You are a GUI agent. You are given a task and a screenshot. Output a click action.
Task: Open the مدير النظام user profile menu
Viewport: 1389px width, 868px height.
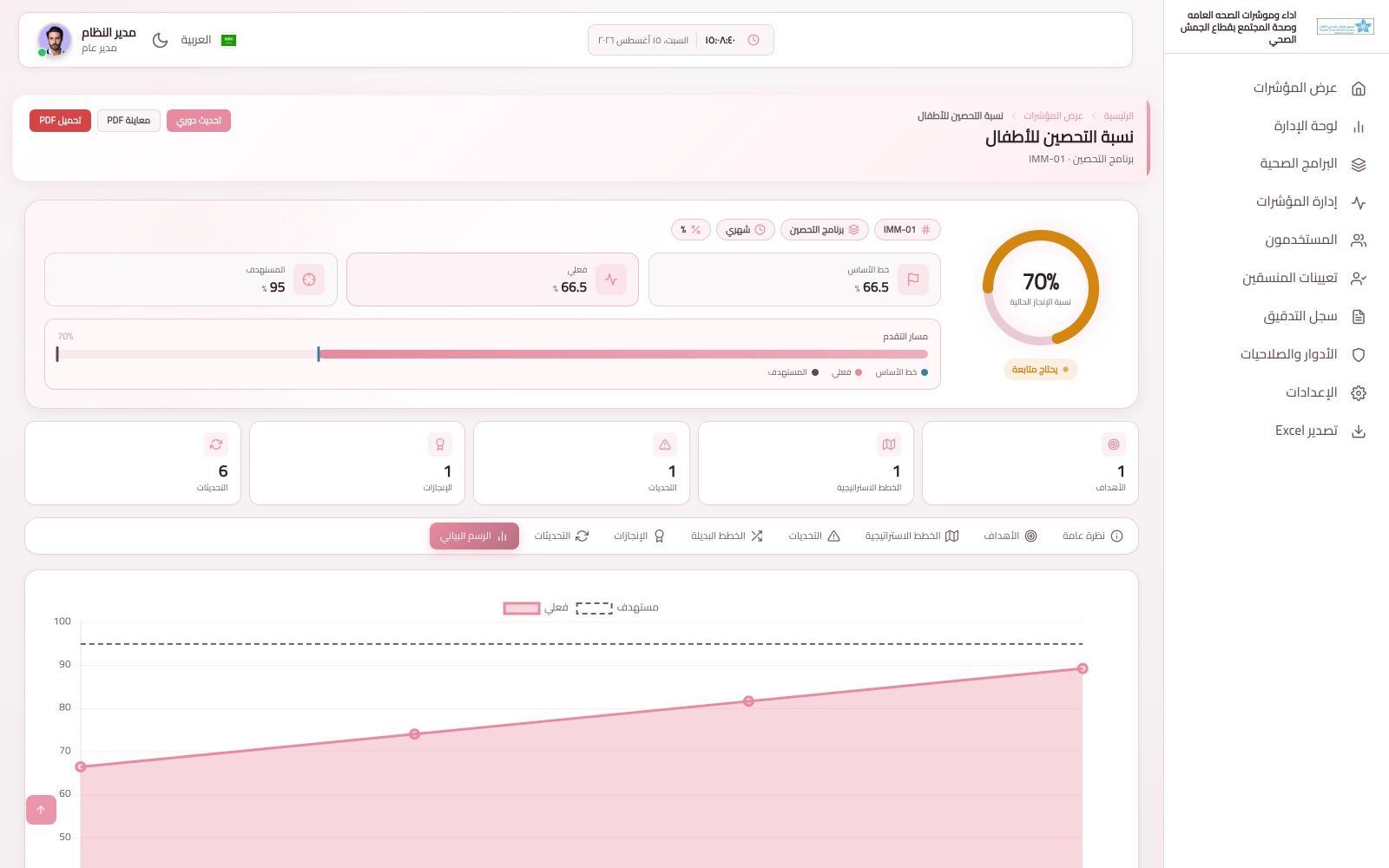click(x=88, y=40)
